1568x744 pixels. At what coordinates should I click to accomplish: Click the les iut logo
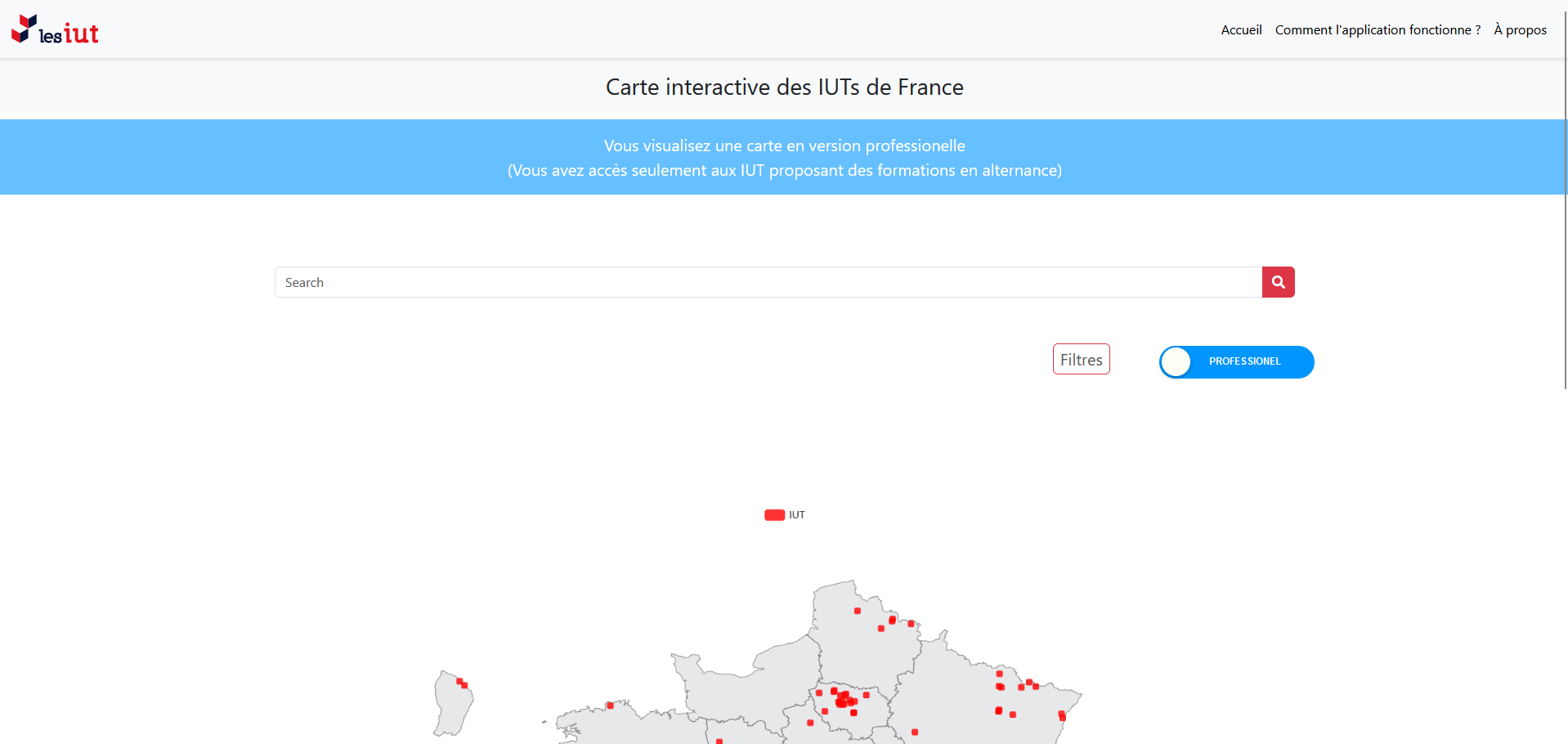(55, 29)
